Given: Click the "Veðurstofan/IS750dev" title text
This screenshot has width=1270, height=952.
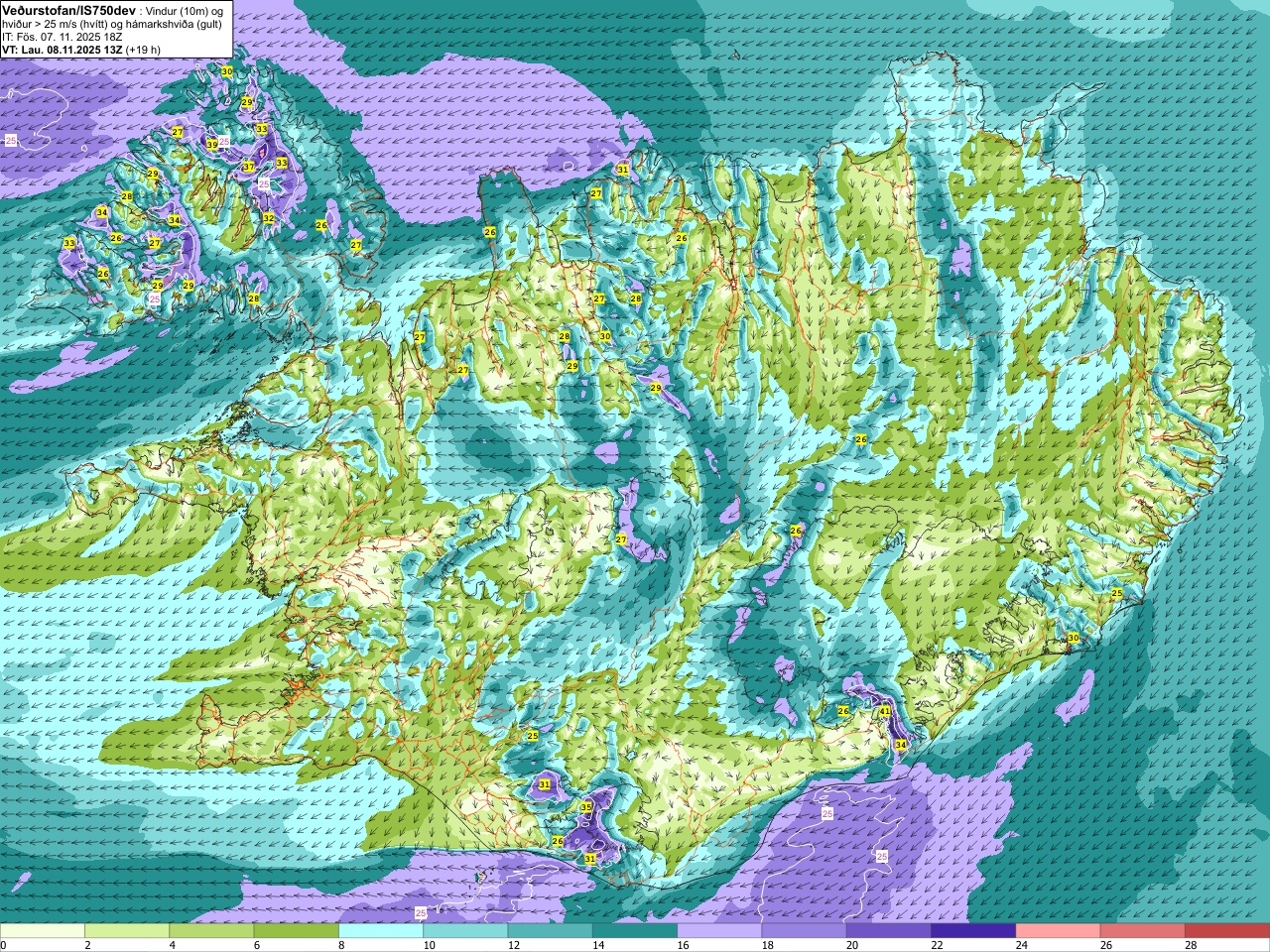Looking at the screenshot, I should (69, 9).
